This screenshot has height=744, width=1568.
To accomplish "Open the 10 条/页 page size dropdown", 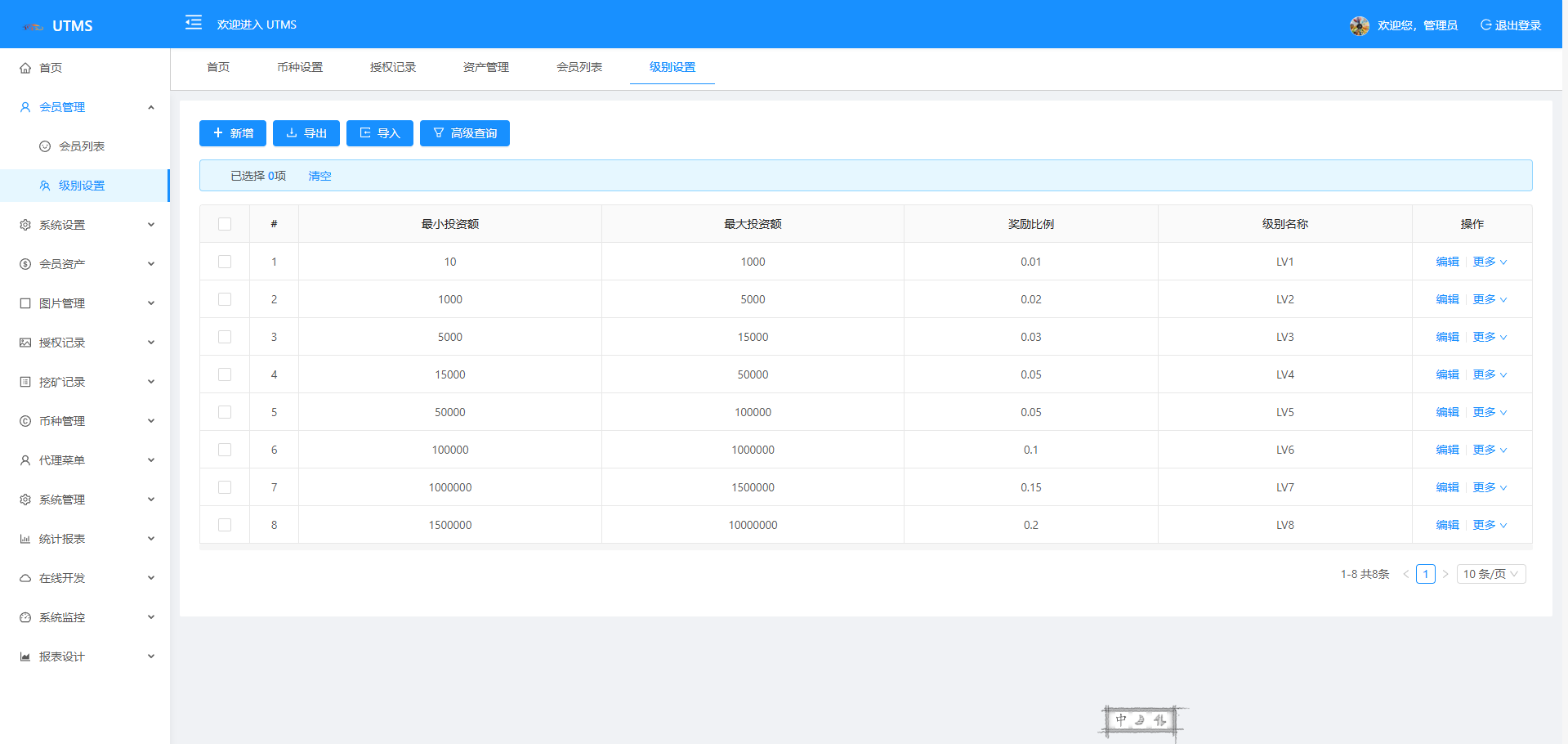I will [x=1490, y=574].
